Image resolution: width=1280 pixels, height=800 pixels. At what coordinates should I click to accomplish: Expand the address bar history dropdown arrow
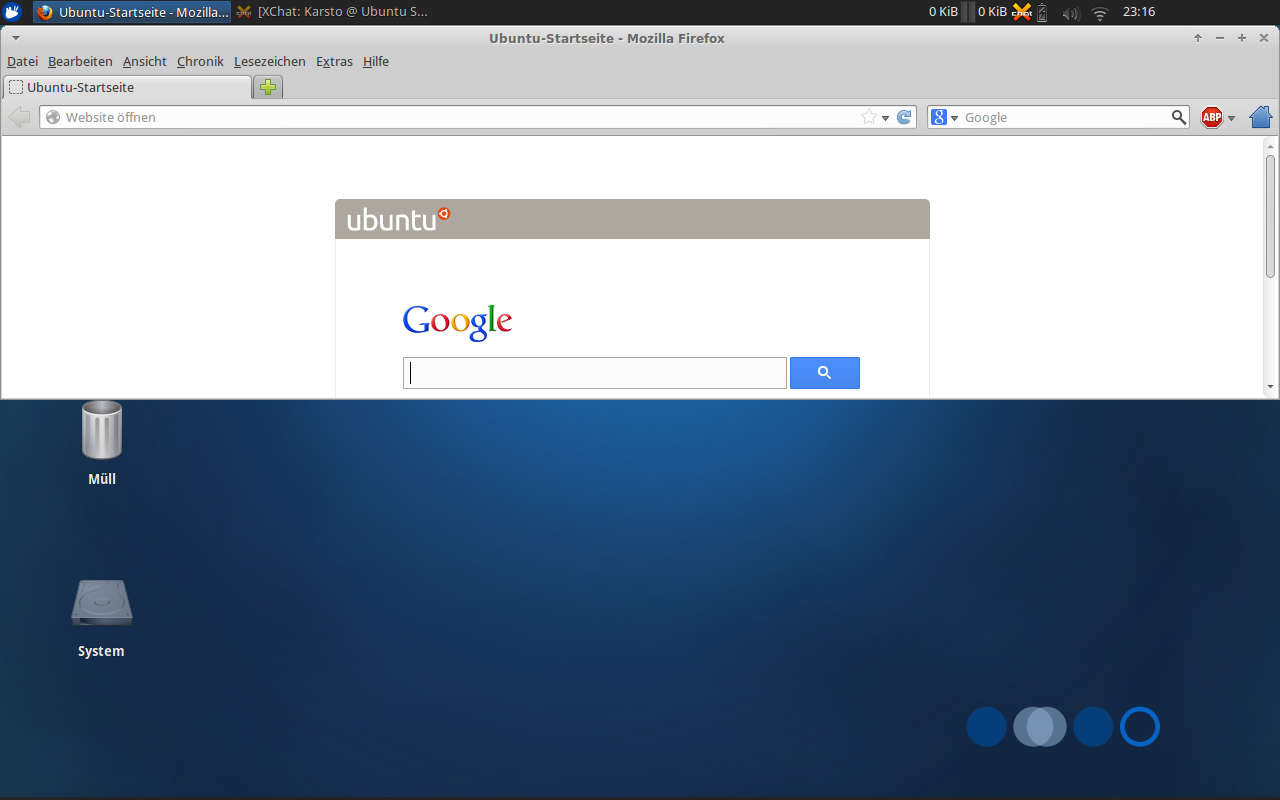[x=885, y=118]
